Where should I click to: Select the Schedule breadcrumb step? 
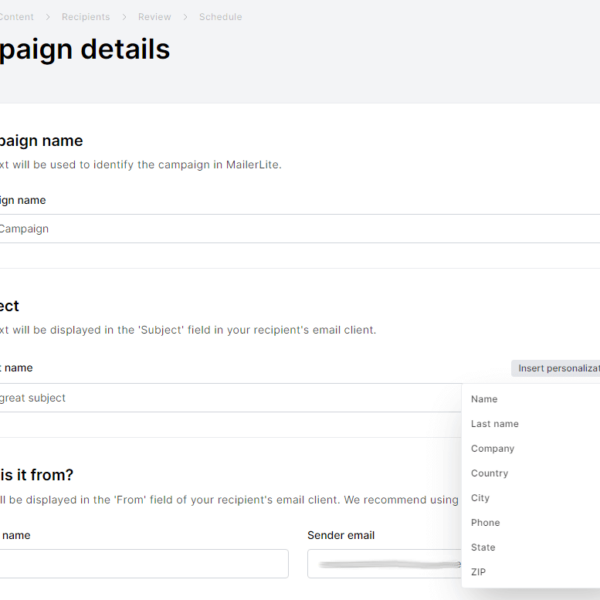pyautogui.click(x=220, y=17)
